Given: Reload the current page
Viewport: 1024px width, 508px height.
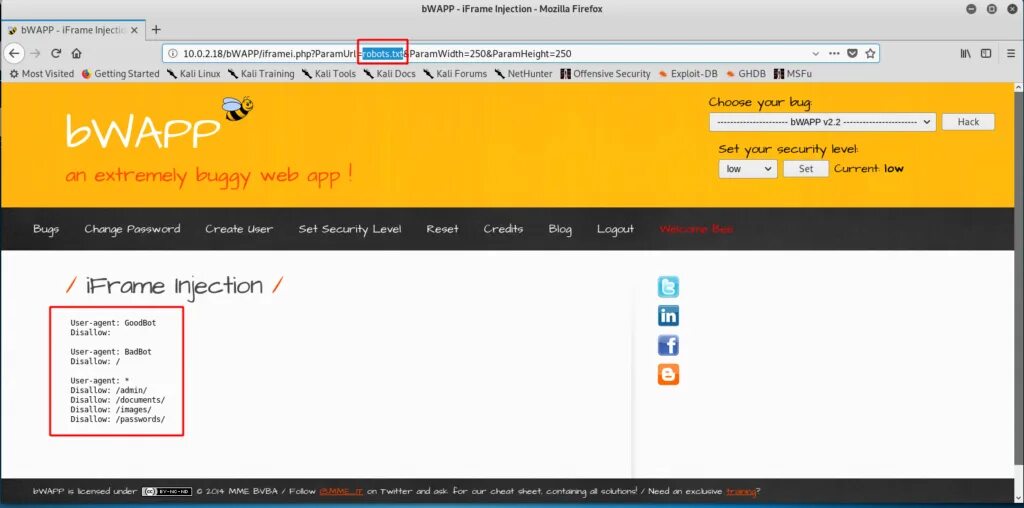Looking at the screenshot, I should [56, 54].
